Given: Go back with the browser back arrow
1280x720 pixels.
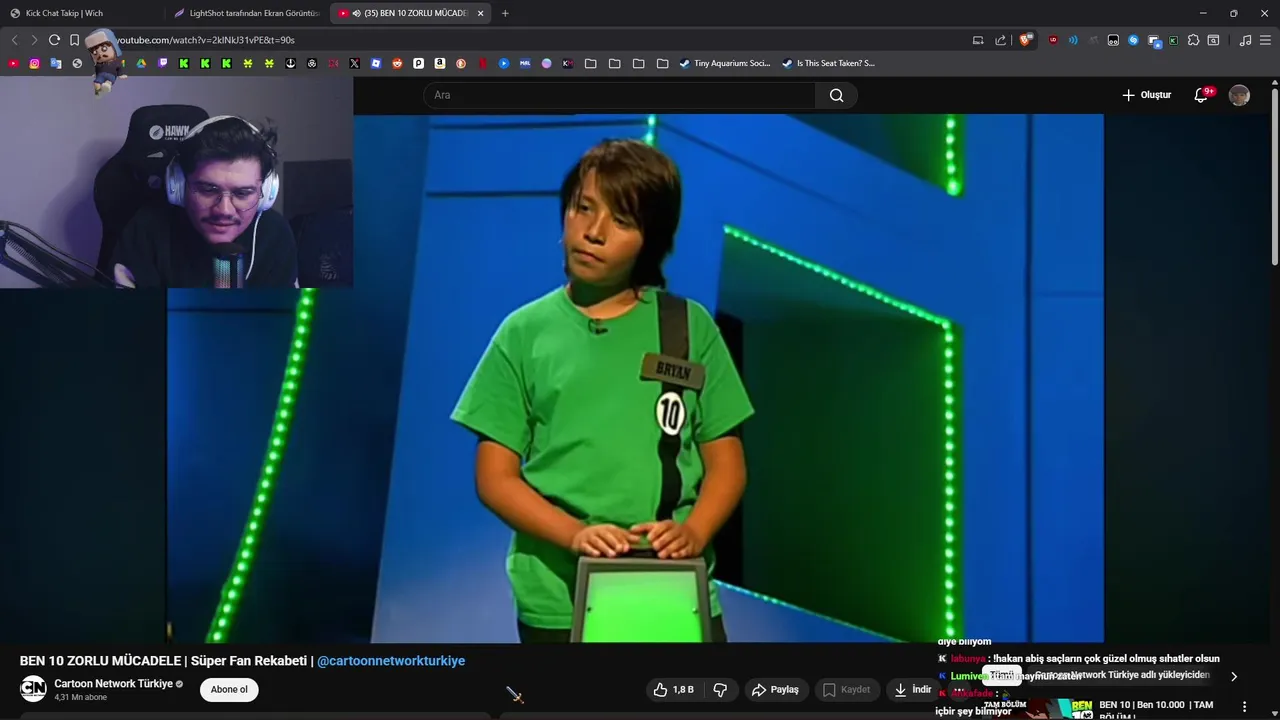Looking at the screenshot, I should pyautogui.click(x=14, y=40).
